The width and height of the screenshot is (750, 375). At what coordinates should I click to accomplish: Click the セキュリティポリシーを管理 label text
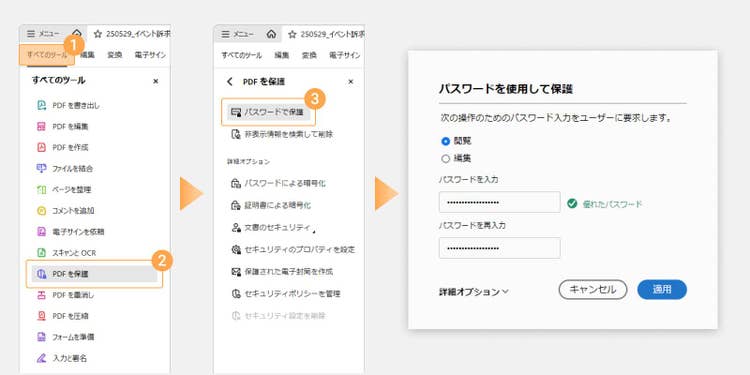coord(292,294)
